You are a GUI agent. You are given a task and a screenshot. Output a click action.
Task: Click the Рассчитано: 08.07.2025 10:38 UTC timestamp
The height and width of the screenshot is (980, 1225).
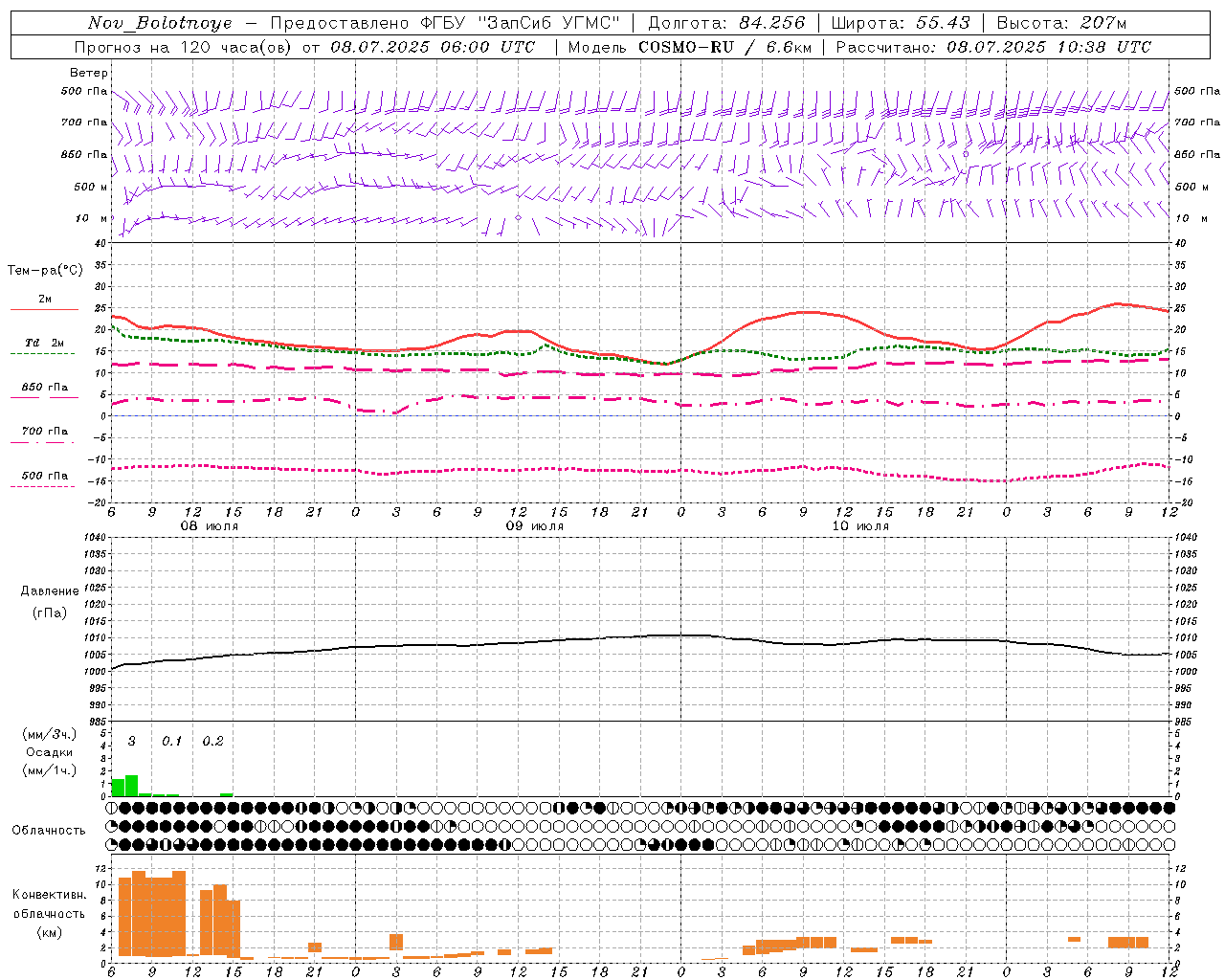pyautogui.click(x=993, y=47)
